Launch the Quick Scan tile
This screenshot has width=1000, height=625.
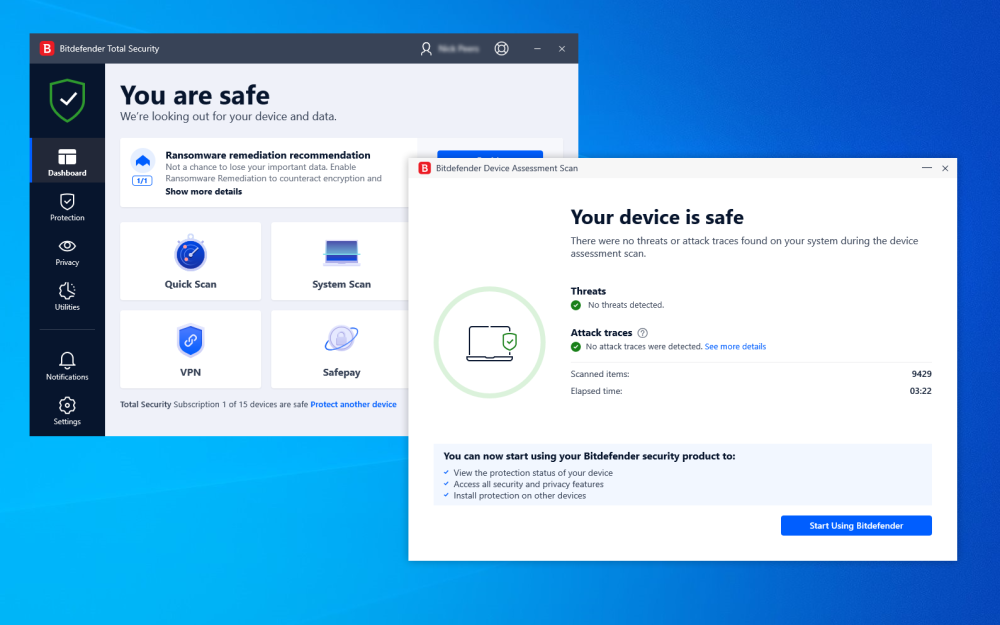pos(190,261)
